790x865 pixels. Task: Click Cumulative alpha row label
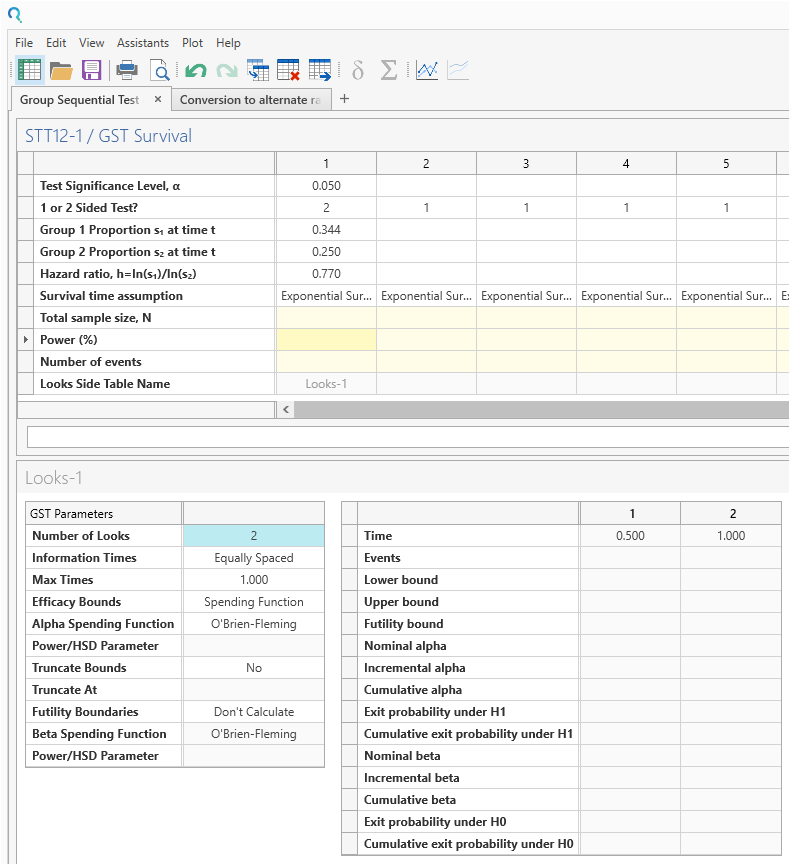(x=413, y=690)
